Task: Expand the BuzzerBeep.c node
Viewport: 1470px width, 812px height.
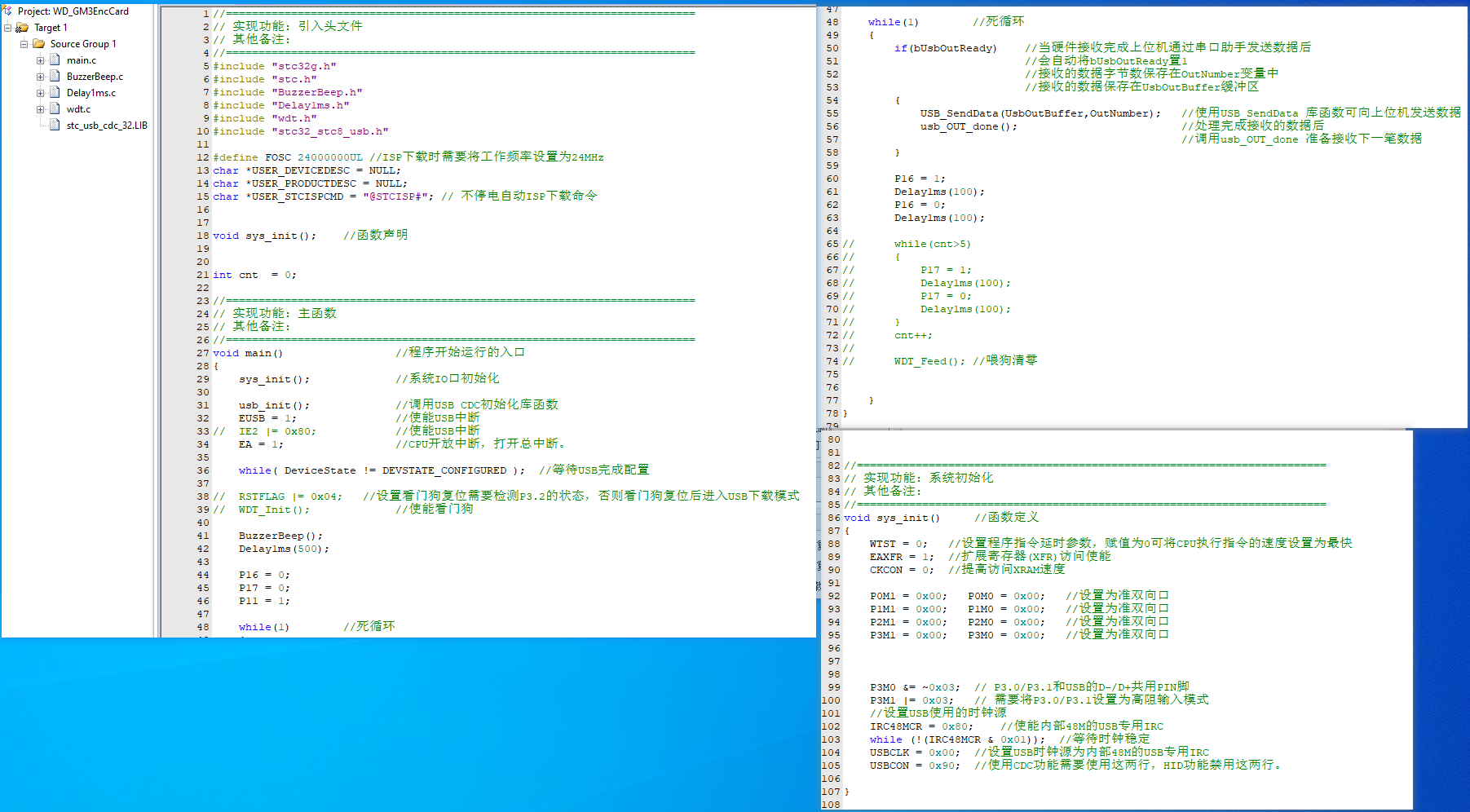Action: (40, 77)
